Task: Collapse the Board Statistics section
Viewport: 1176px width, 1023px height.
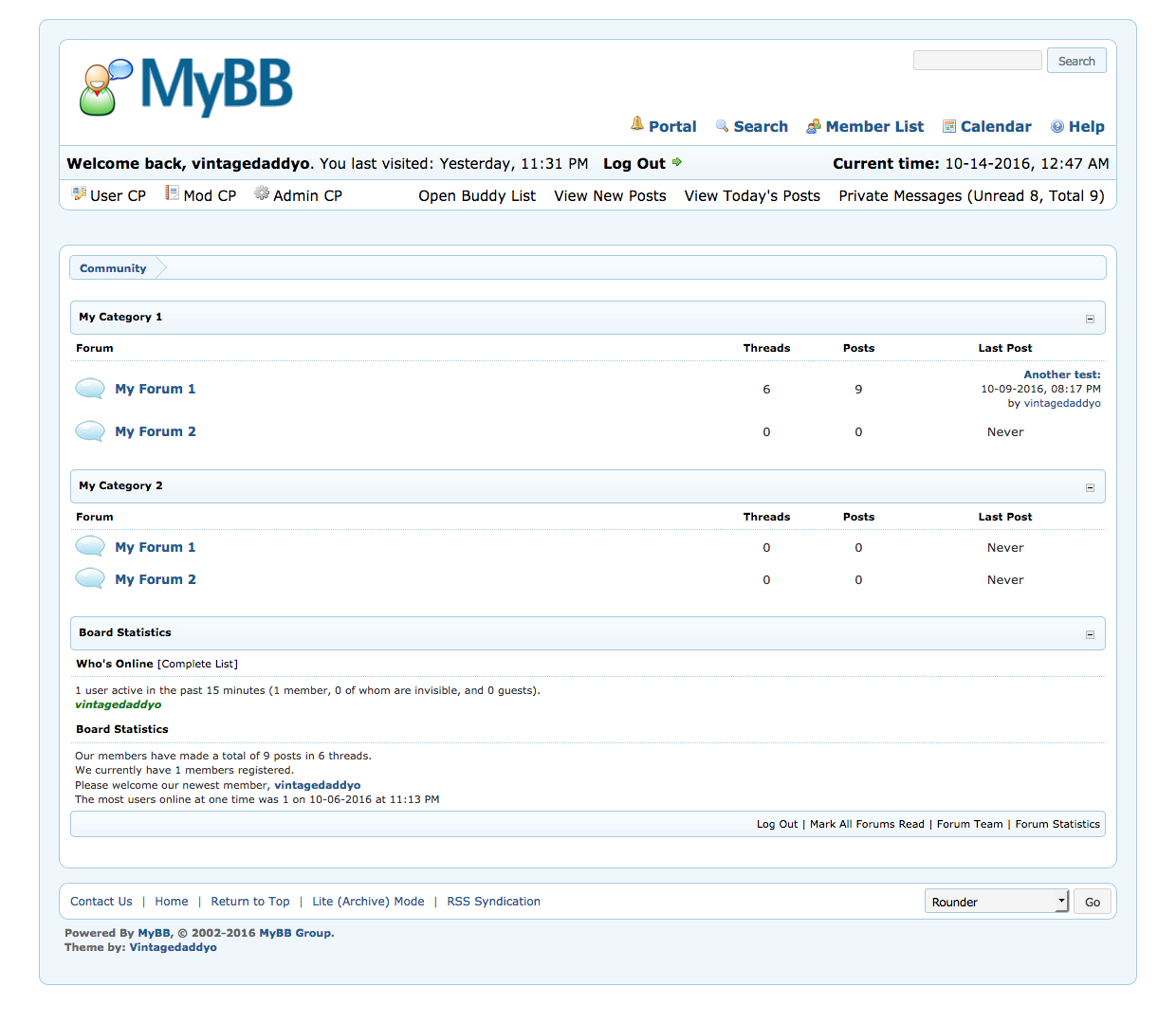Action: [1090, 634]
